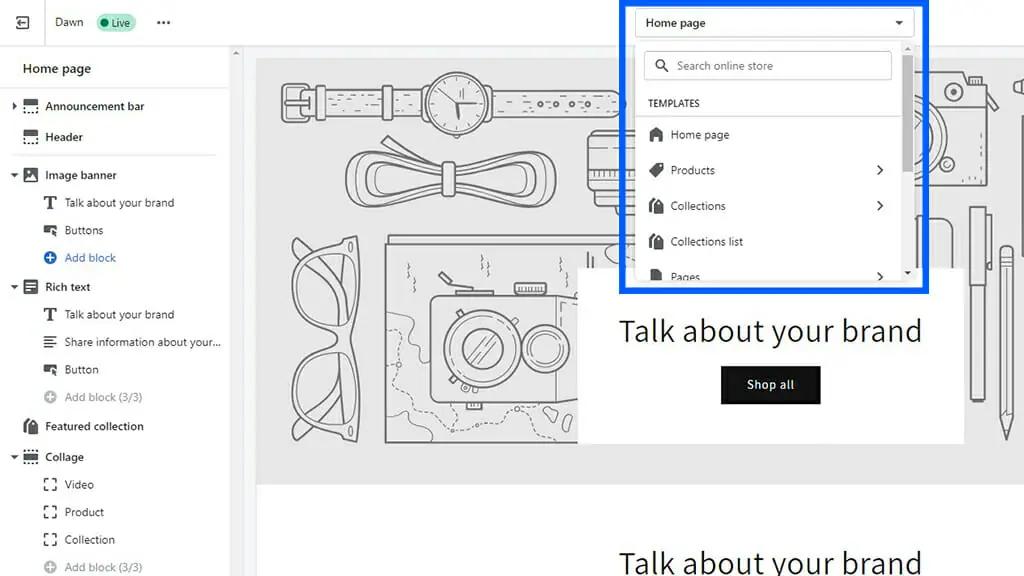Screen dimensions: 1024x576
Task: Click the tag icon beside Products
Action: (x=656, y=170)
